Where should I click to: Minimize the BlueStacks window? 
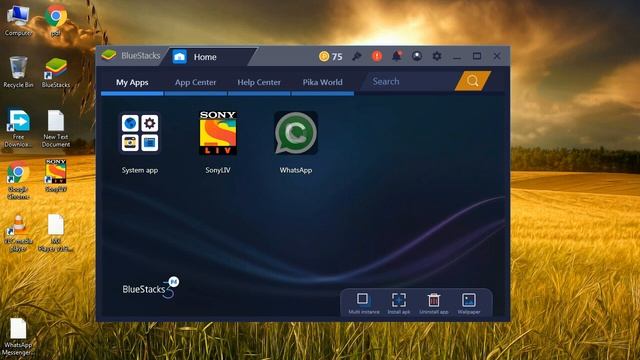click(457, 57)
